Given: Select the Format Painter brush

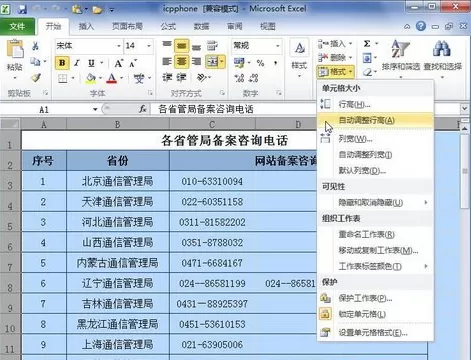Looking at the screenshot, I should 35,78.
